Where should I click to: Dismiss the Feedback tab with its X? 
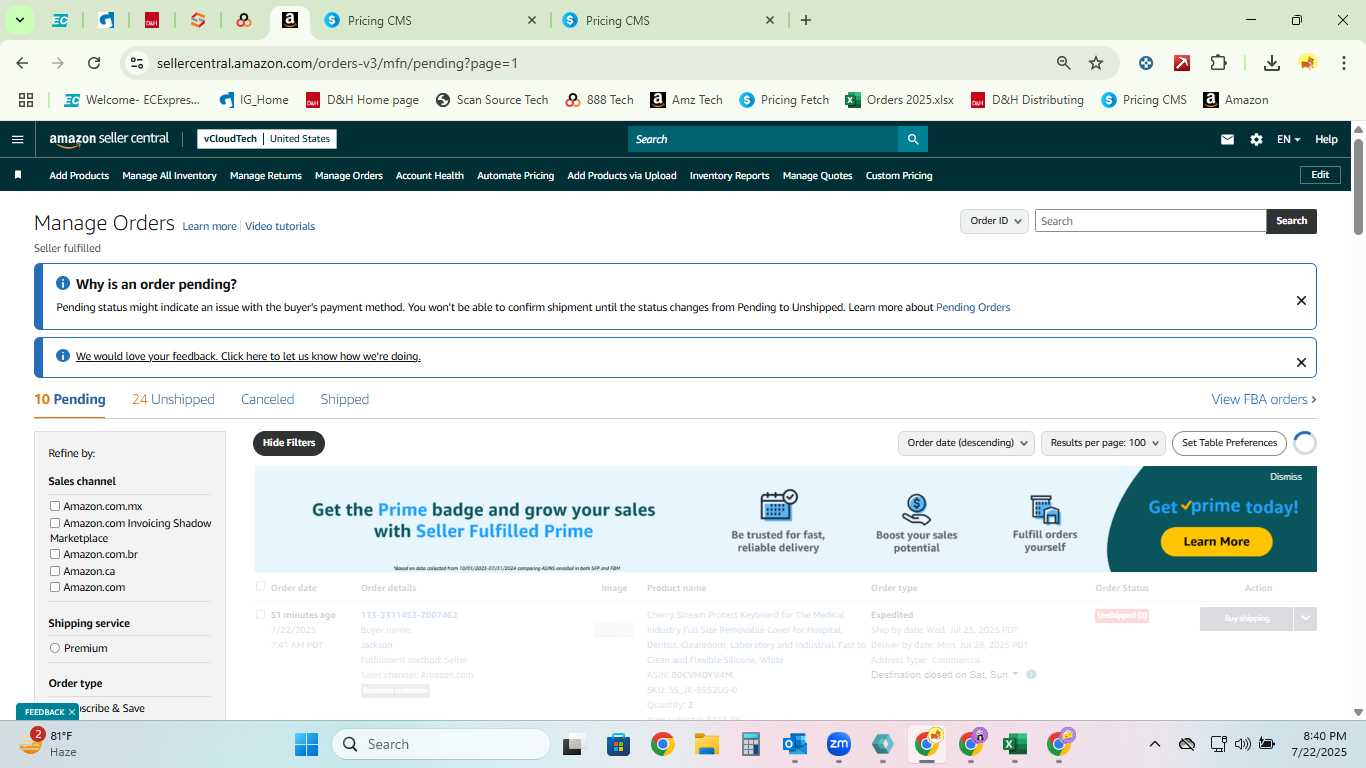point(72,712)
